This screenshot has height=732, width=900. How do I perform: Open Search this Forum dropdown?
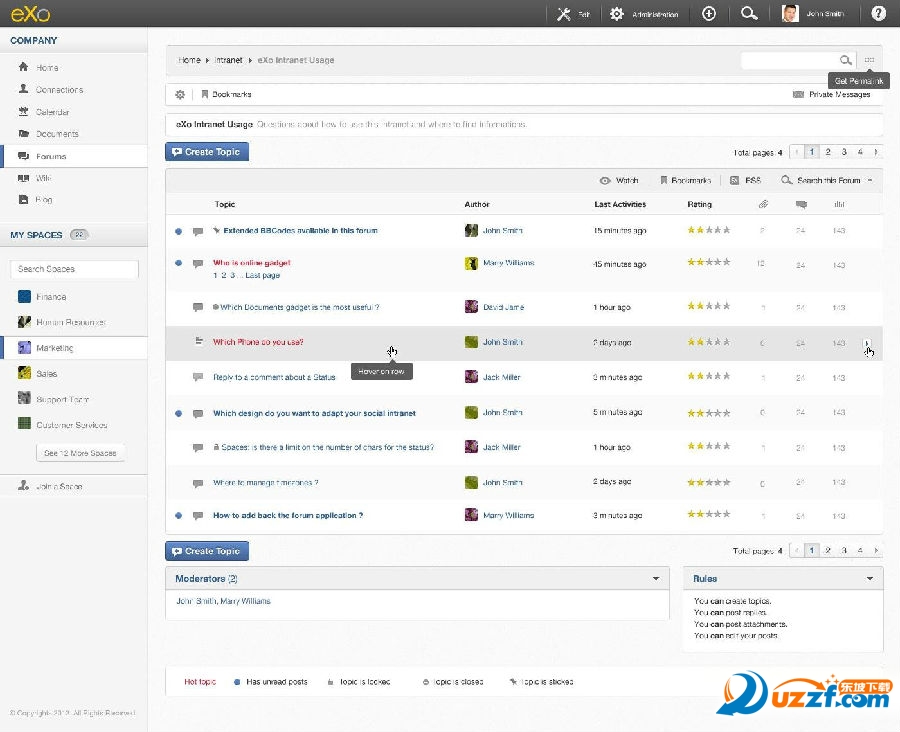tap(827, 180)
